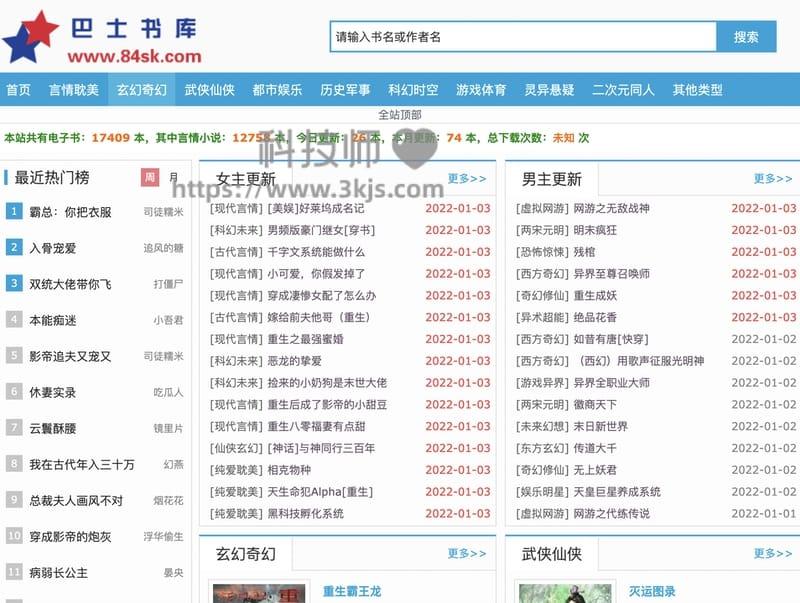Open hot list book 云鬟酥腰

click(x=53, y=429)
